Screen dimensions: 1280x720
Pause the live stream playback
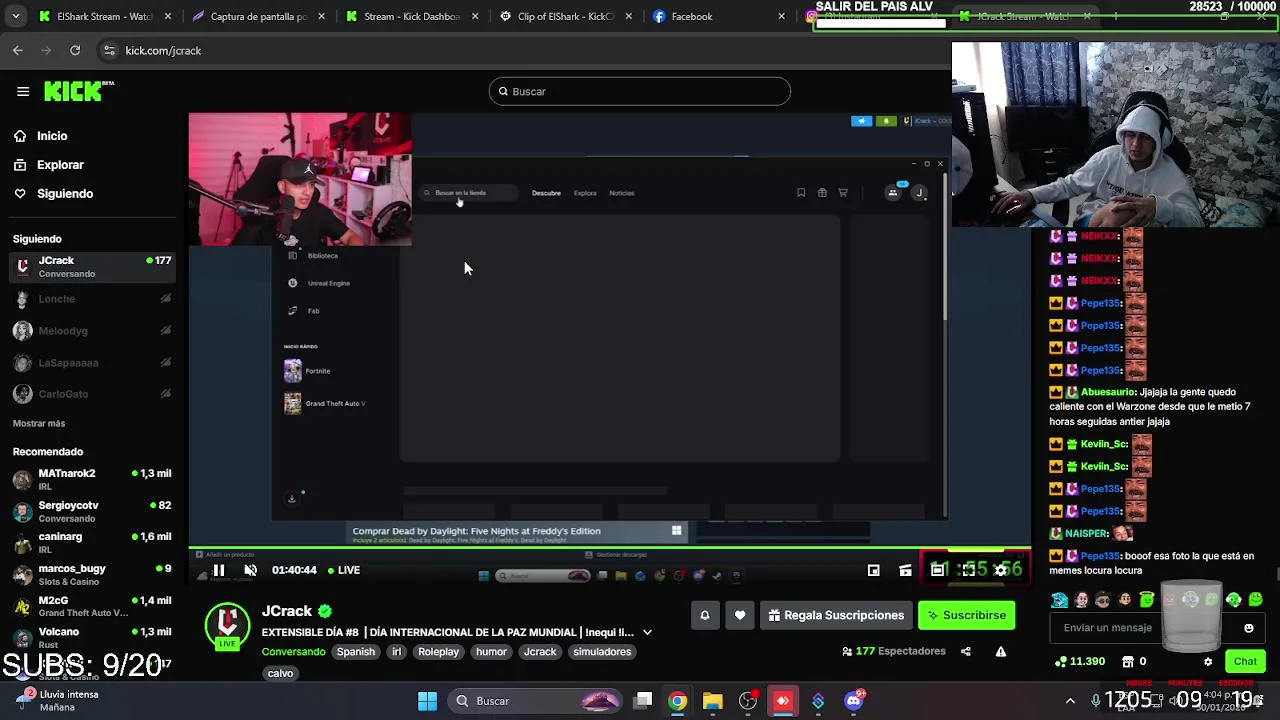tap(218, 570)
